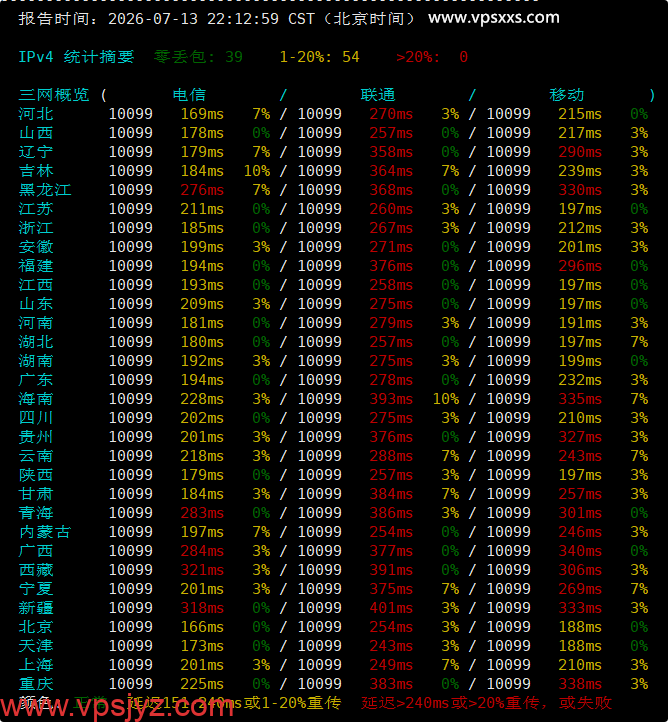The width and height of the screenshot is (668, 722).
Task: Select the 江苏 row label
Action: point(36,209)
